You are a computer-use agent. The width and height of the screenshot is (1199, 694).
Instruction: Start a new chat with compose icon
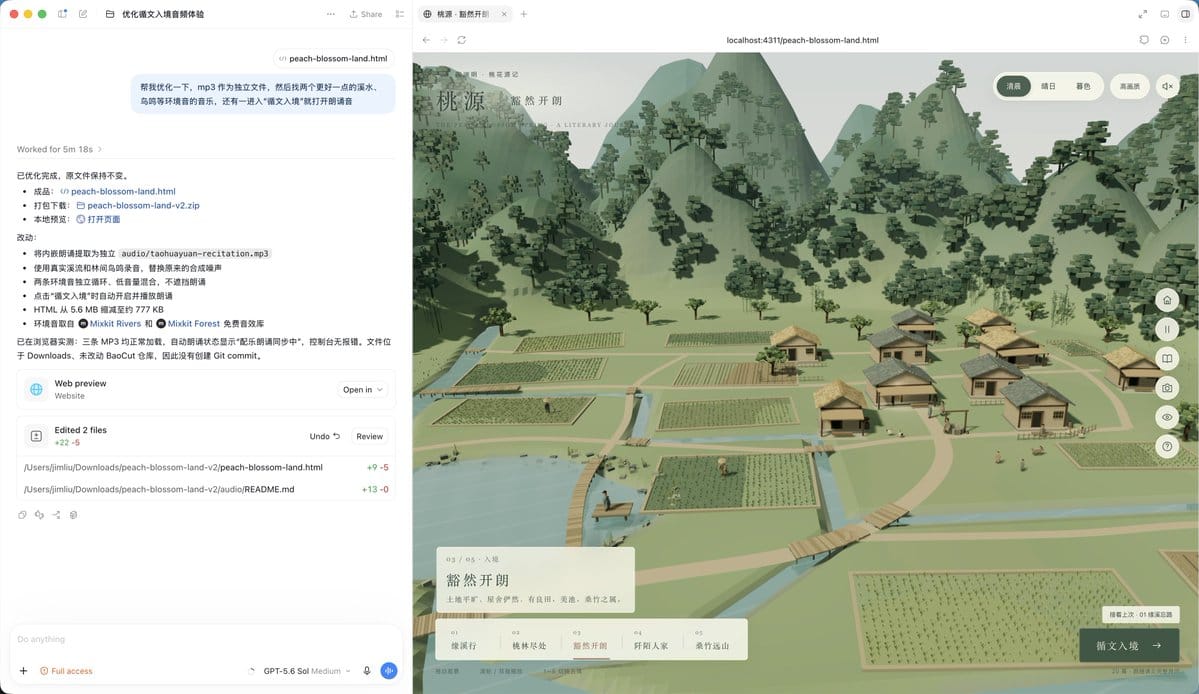tap(83, 14)
